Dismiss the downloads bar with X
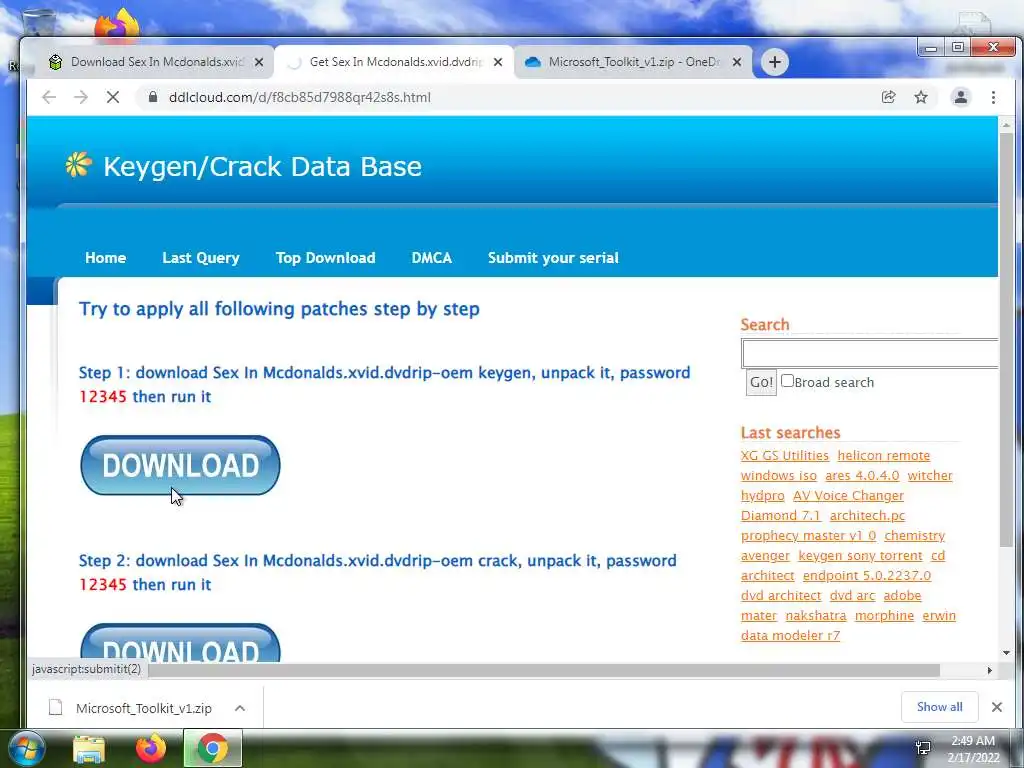 point(997,707)
